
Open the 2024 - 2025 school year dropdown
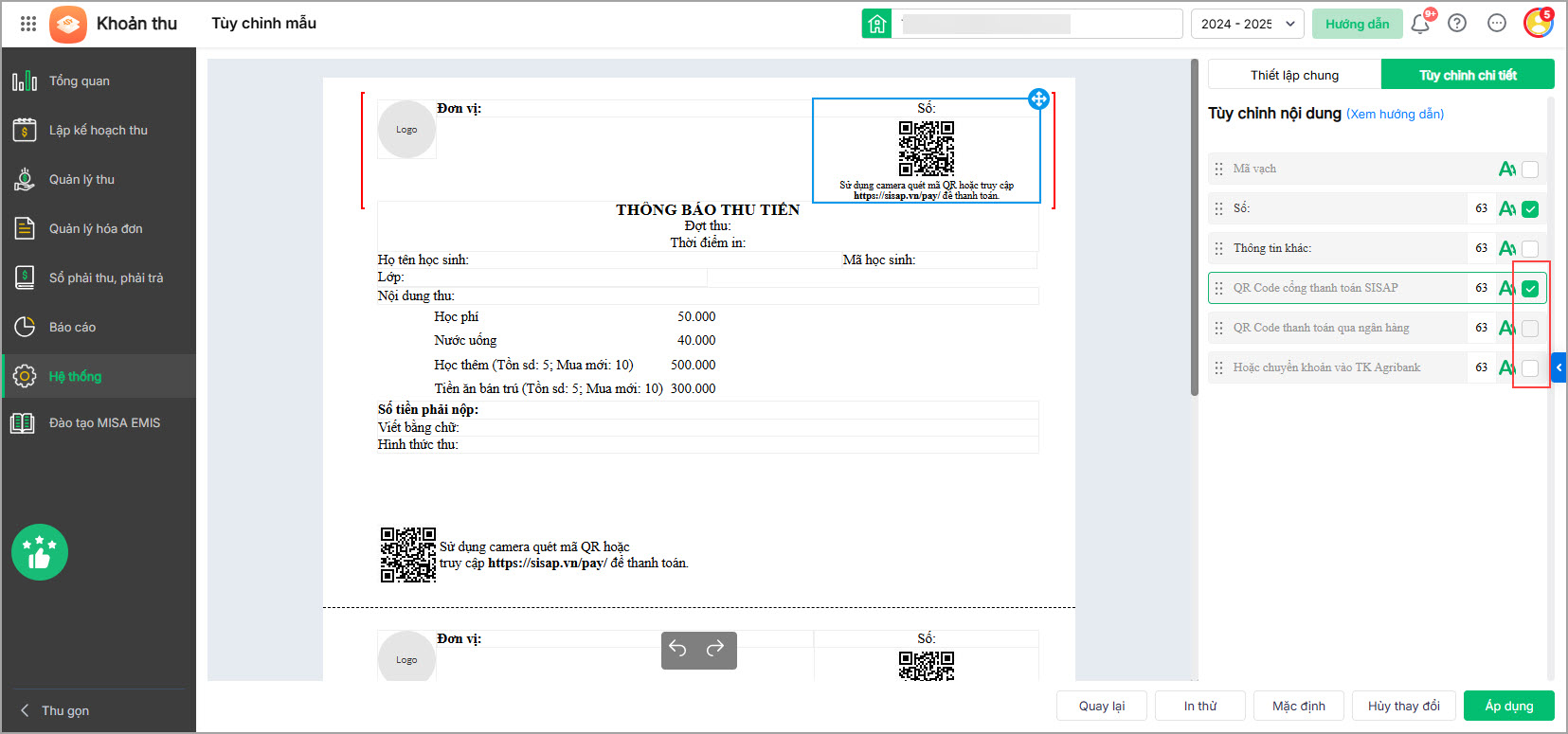click(1247, 24)
